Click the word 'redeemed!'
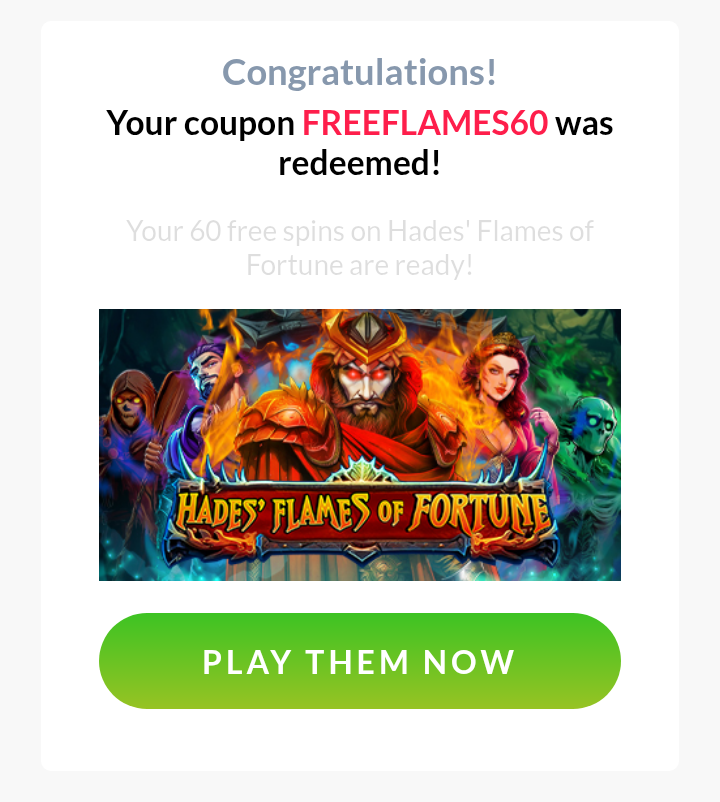Screen dimensions: 720x802 [x=359, y=164]
